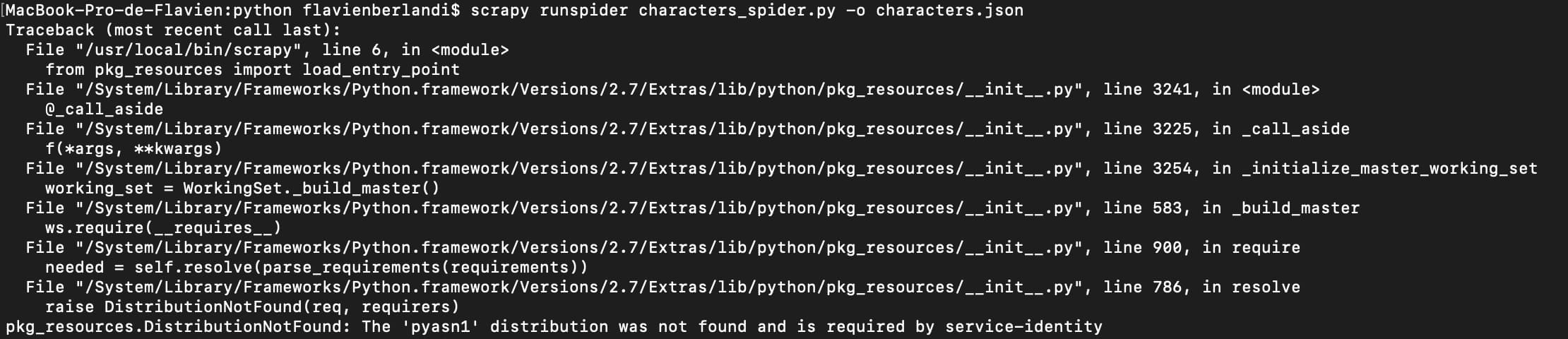Image resolution: width=1568 pixels, height=339 pixels.
Task: Click 'working_set = WorkingSet._build_master()' line
Action: [x=242, y=189]
